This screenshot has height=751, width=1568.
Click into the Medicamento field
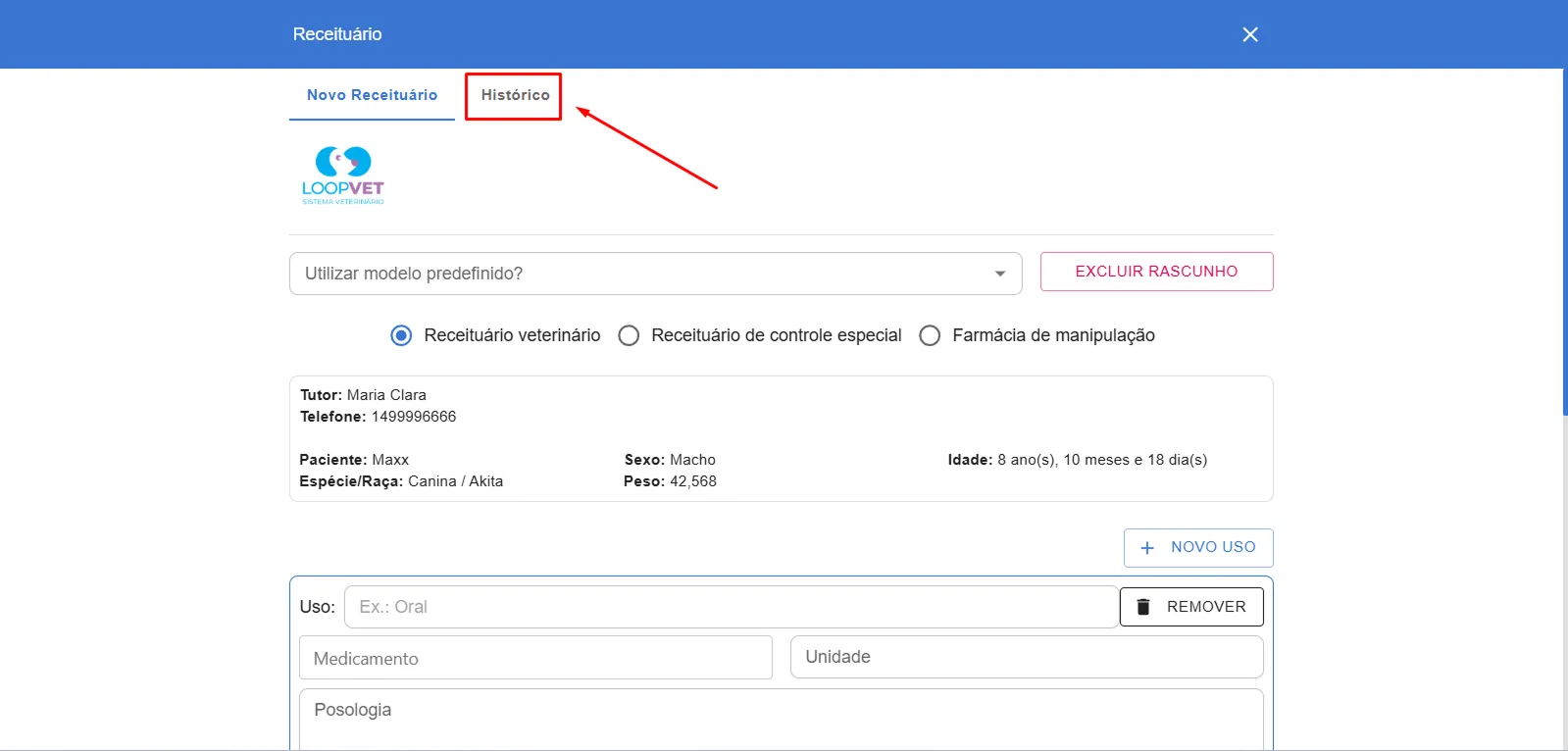pyautogui.click(x=535, y=658)
